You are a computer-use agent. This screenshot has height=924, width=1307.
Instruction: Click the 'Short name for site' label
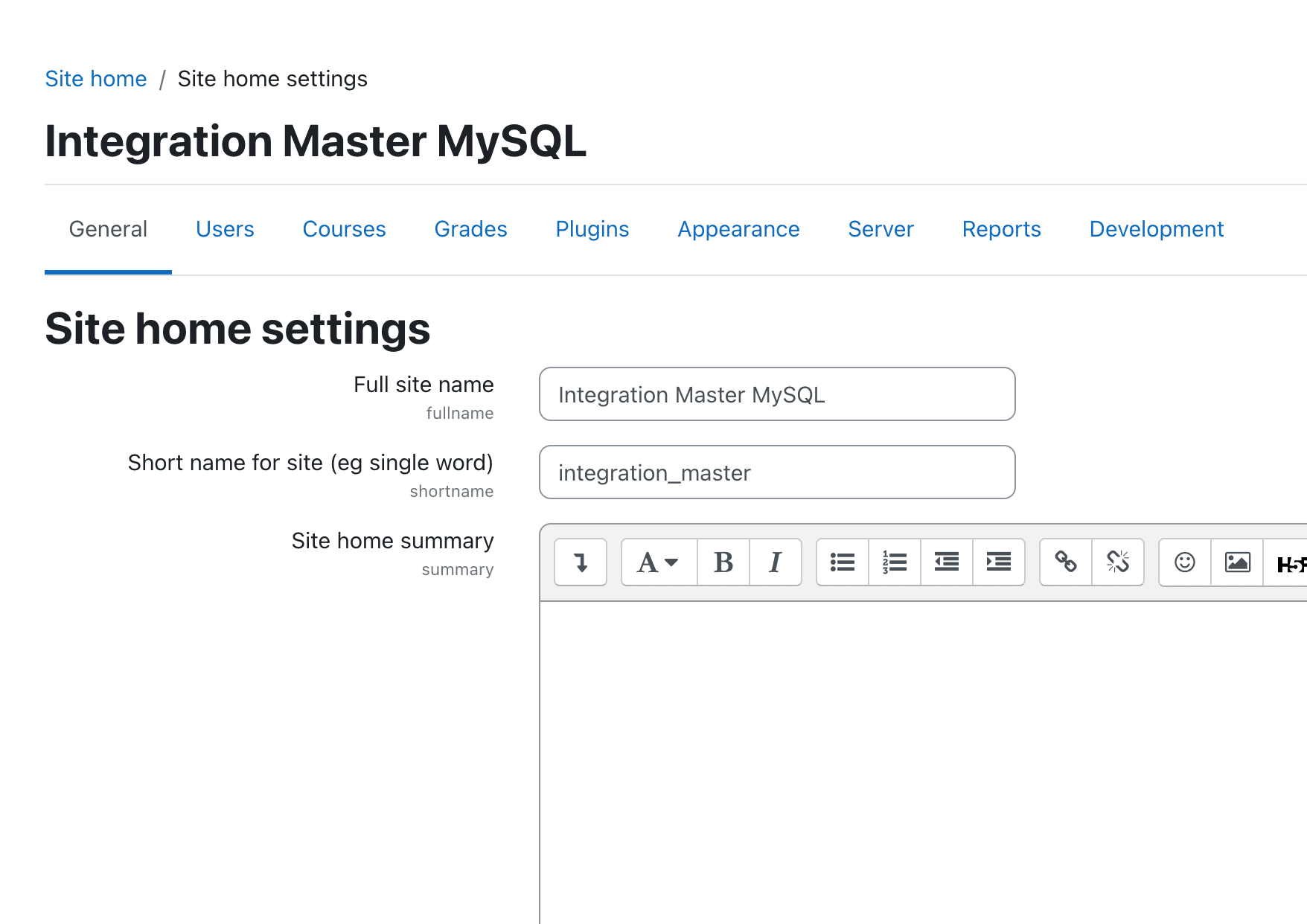[x=310, y=463]
